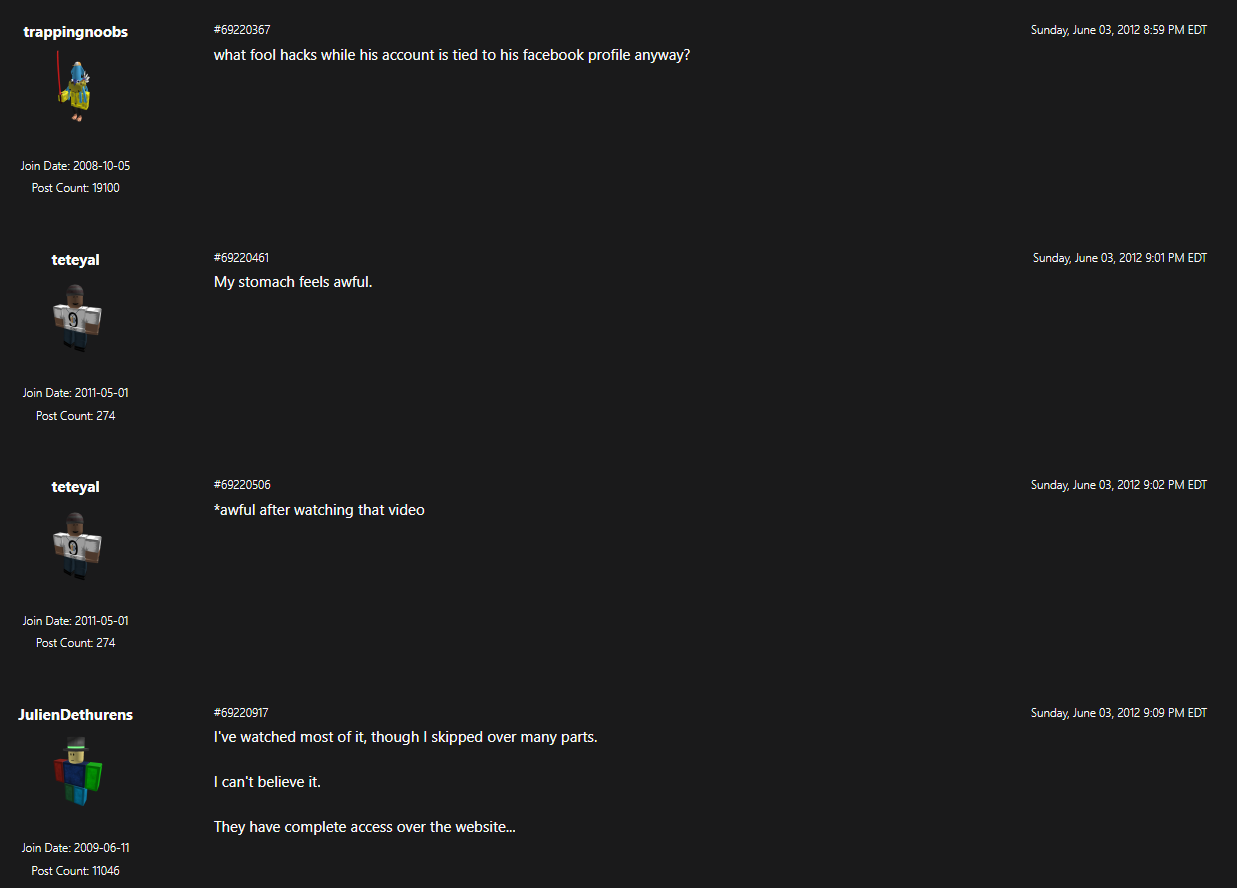Select teteyal's username on the 9:01 PM post
This screenshot has width=1237, height=888.
pyautogui.click(x=76, y=260)
